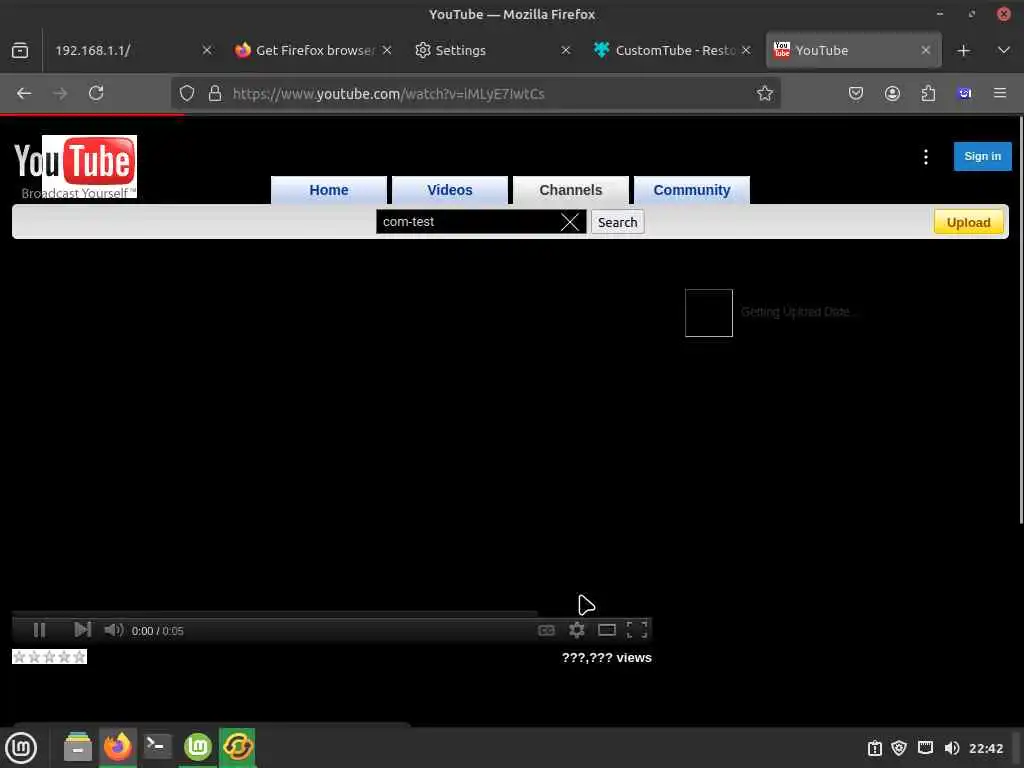Click the yellow Upload button

968,223
